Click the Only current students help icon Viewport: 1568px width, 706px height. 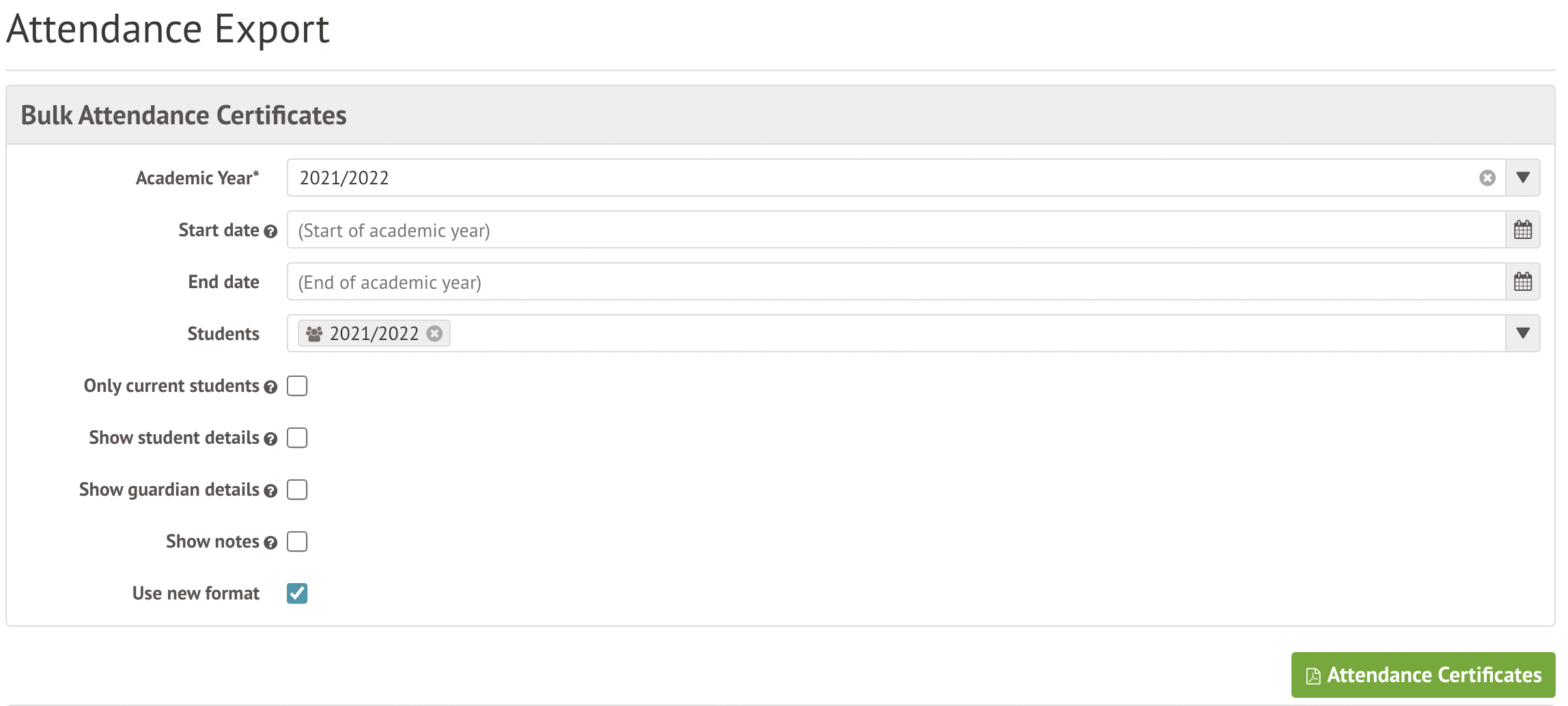(x=270, y=387)
